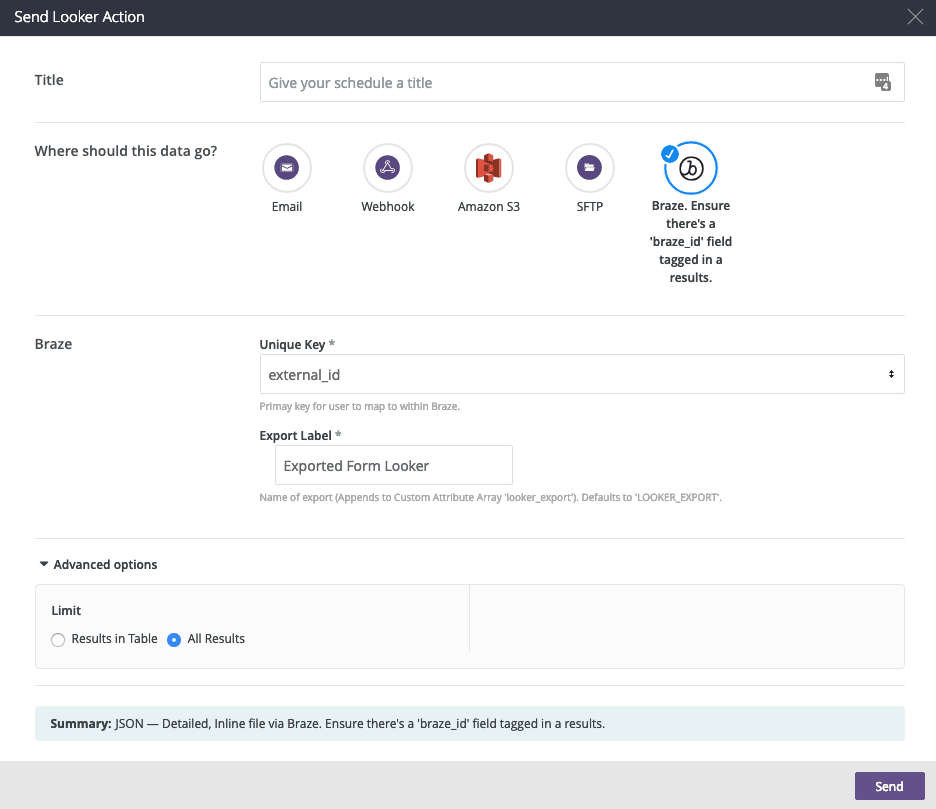Select the Results in Table radio button
The height and width of the screenshot is (809, 936).
(58, 639)
